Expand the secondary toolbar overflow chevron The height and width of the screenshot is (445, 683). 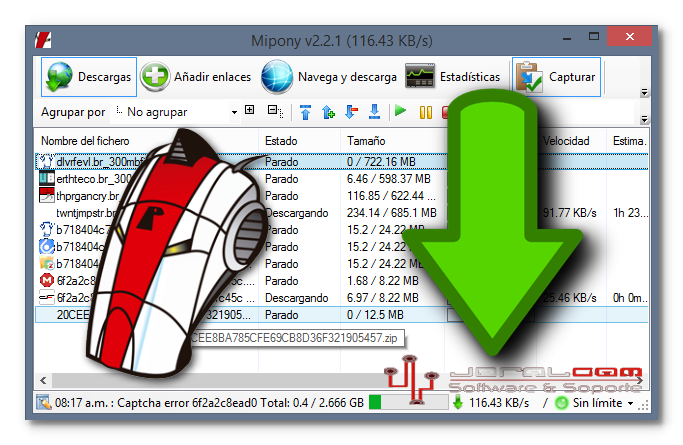pyautogui.click(x=644, y=119)
